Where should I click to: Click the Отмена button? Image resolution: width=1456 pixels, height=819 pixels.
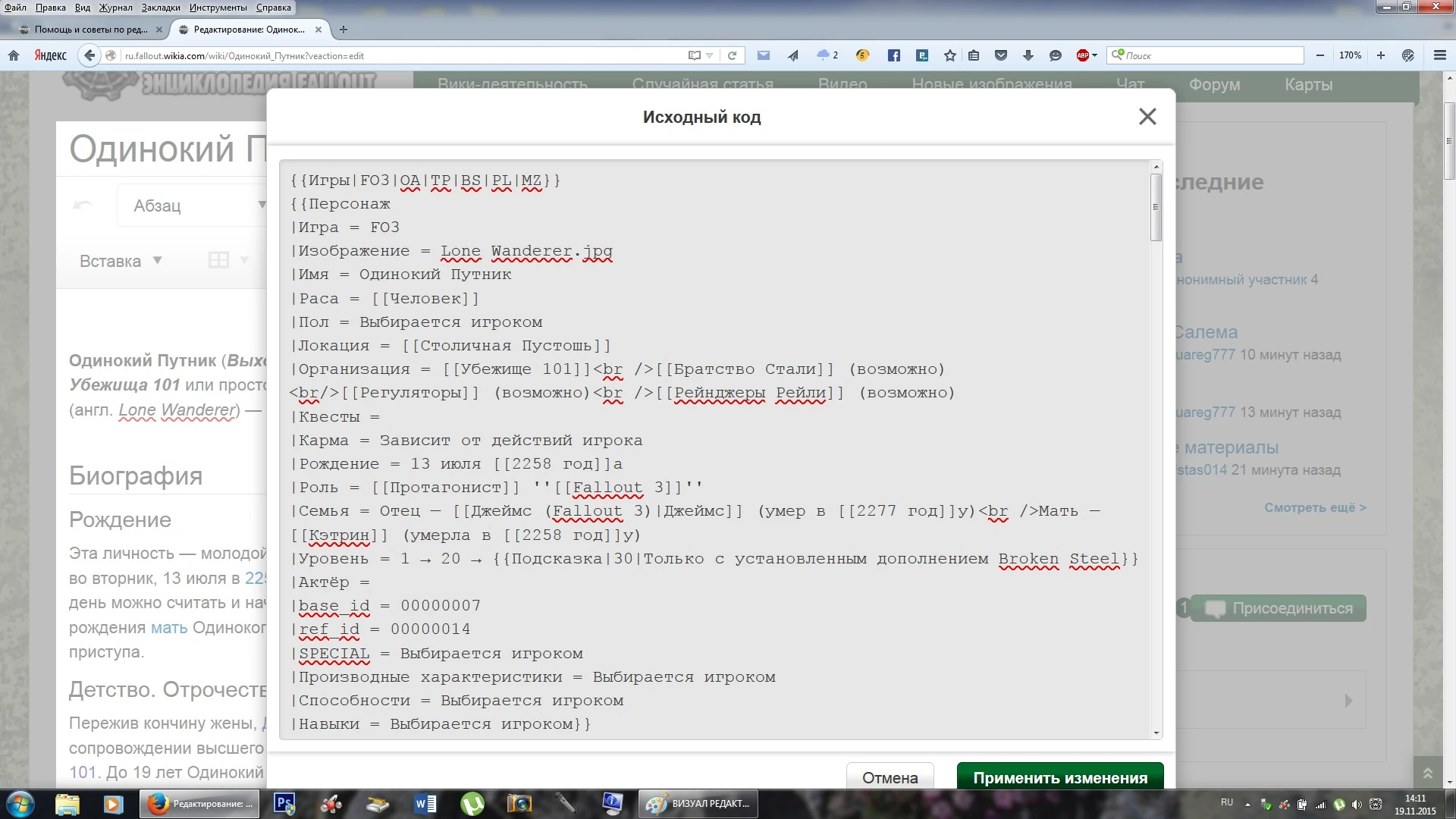point(890,777)
